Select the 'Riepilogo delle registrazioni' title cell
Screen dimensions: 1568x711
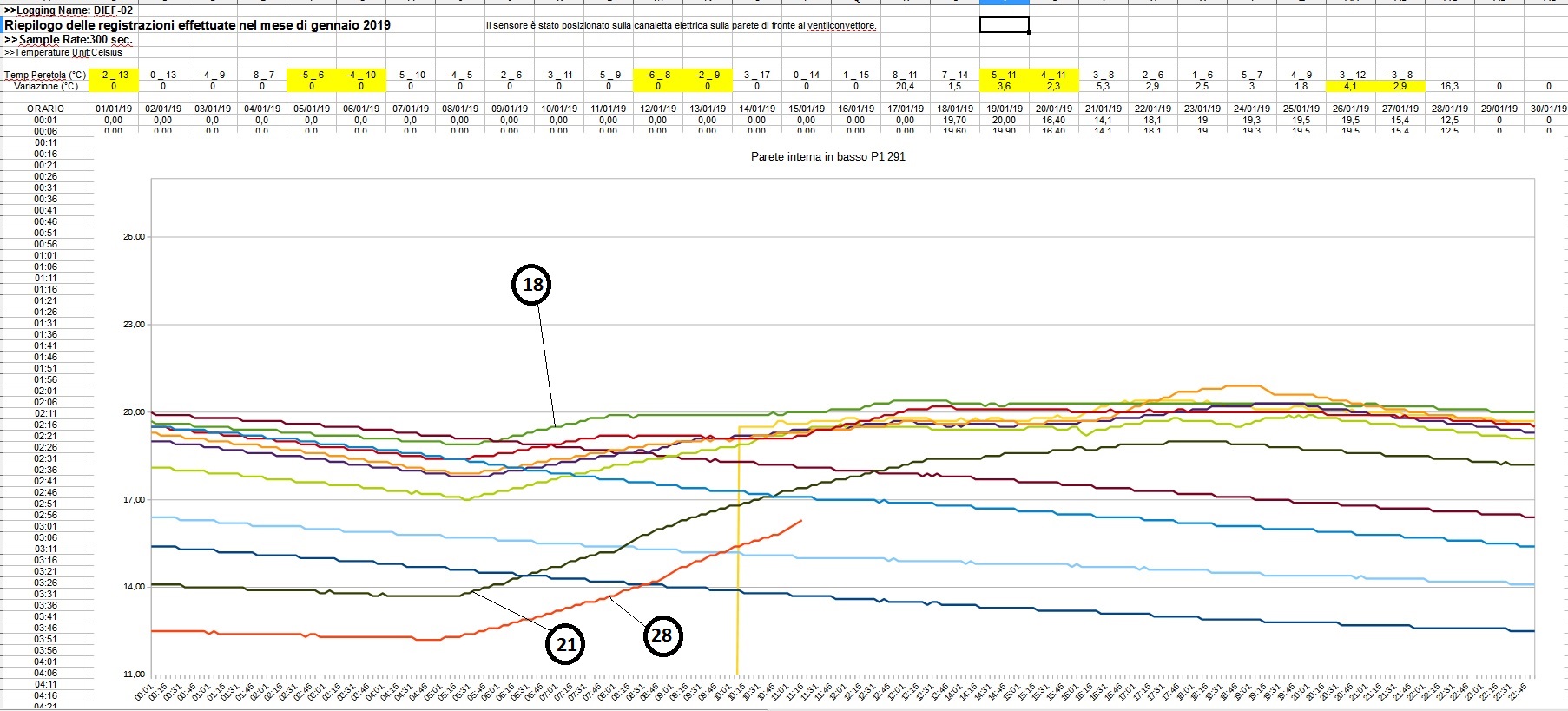point(197,25)
